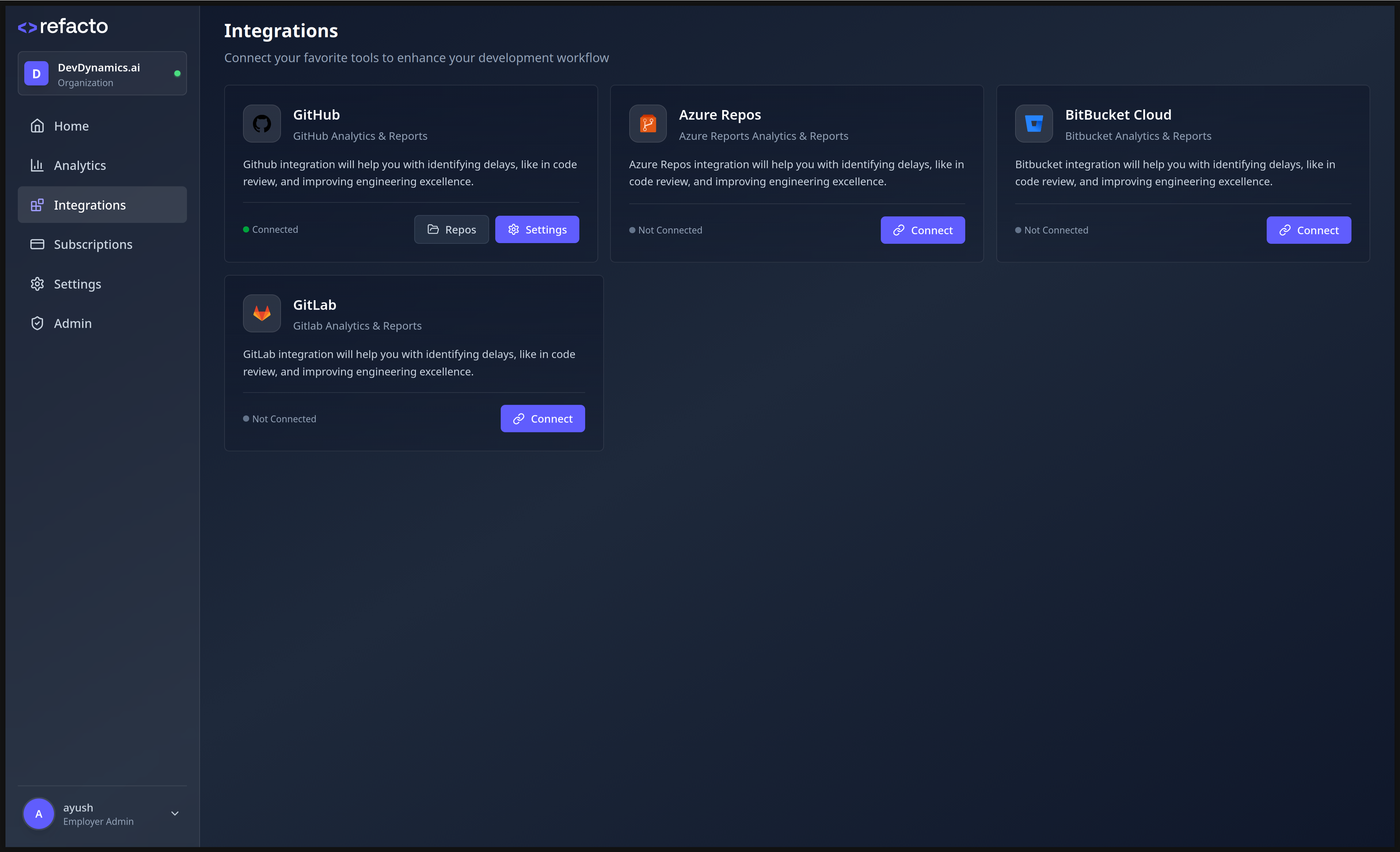Click the GitHub logo icon

[262, 123]
